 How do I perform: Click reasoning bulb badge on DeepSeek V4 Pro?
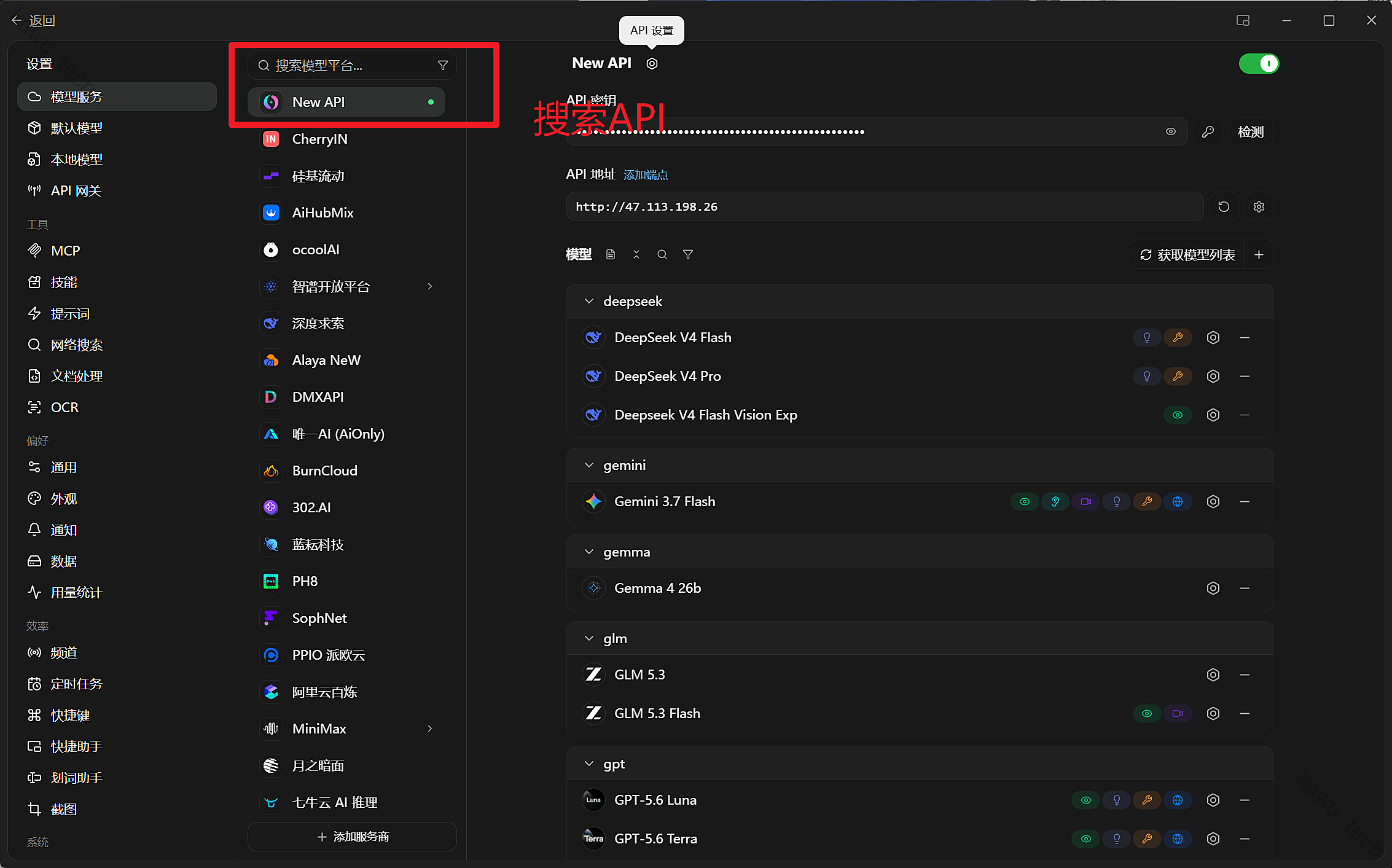[x=1147, y=376]
